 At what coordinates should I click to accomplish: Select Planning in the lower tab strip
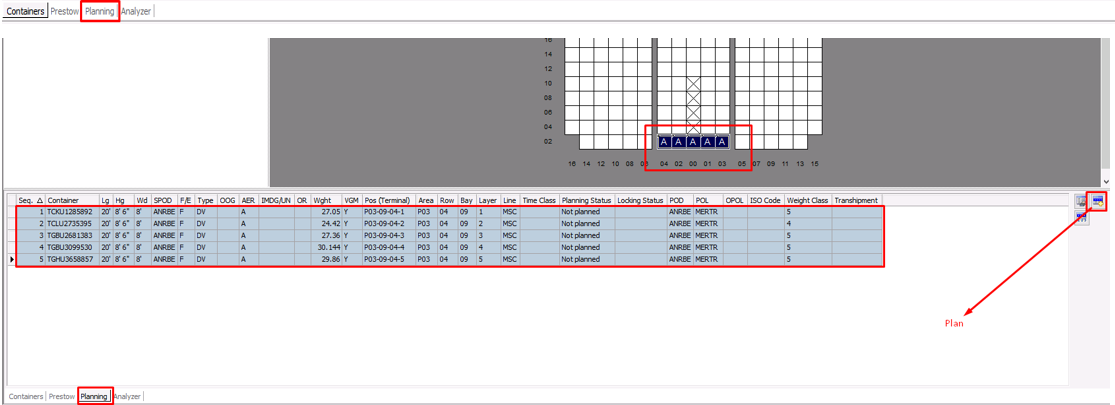point(95,396)
